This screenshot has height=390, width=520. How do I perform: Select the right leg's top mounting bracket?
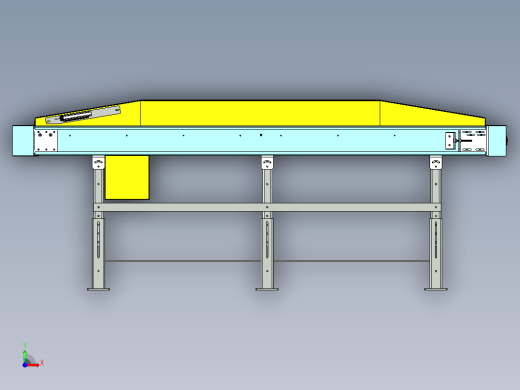tap(436, 162)
